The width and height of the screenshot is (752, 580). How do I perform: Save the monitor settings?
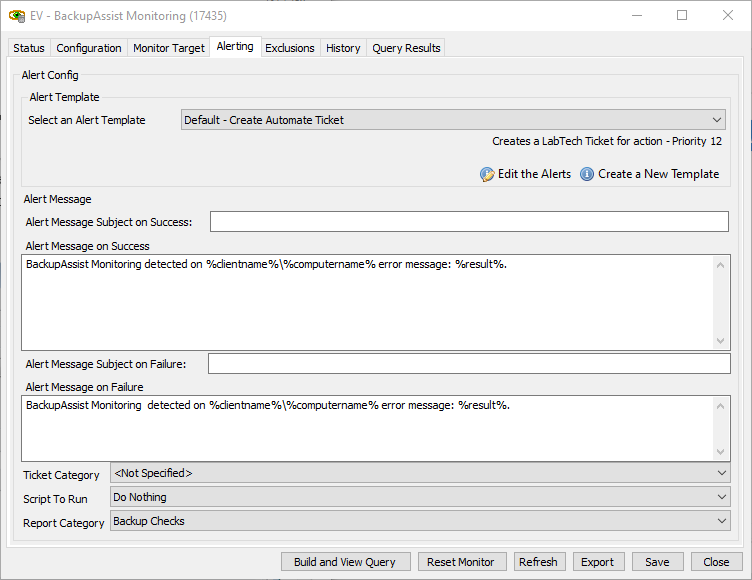(x=657, y=562)
